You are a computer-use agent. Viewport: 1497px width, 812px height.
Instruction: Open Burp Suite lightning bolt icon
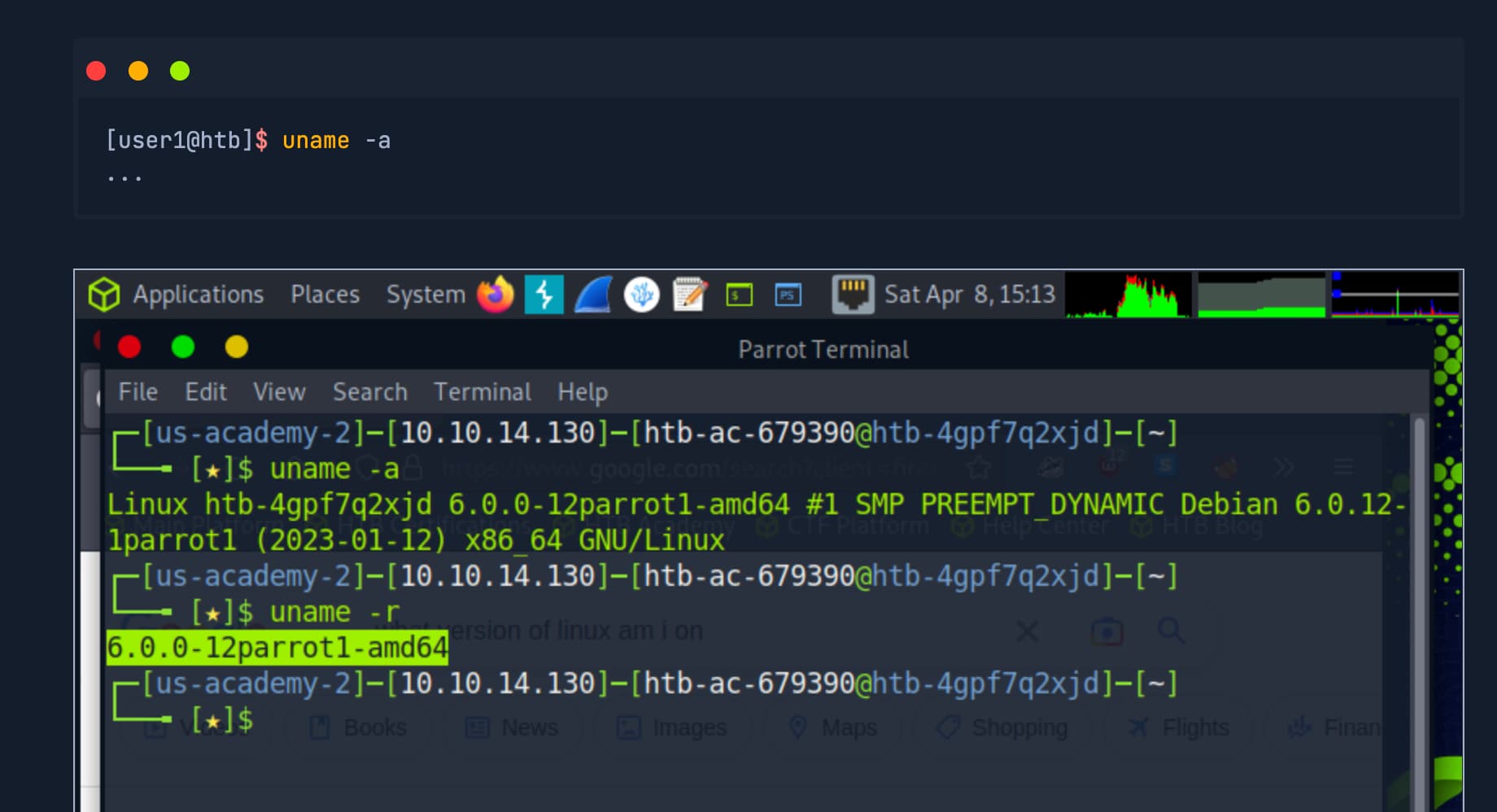click(x=543, y=295)
